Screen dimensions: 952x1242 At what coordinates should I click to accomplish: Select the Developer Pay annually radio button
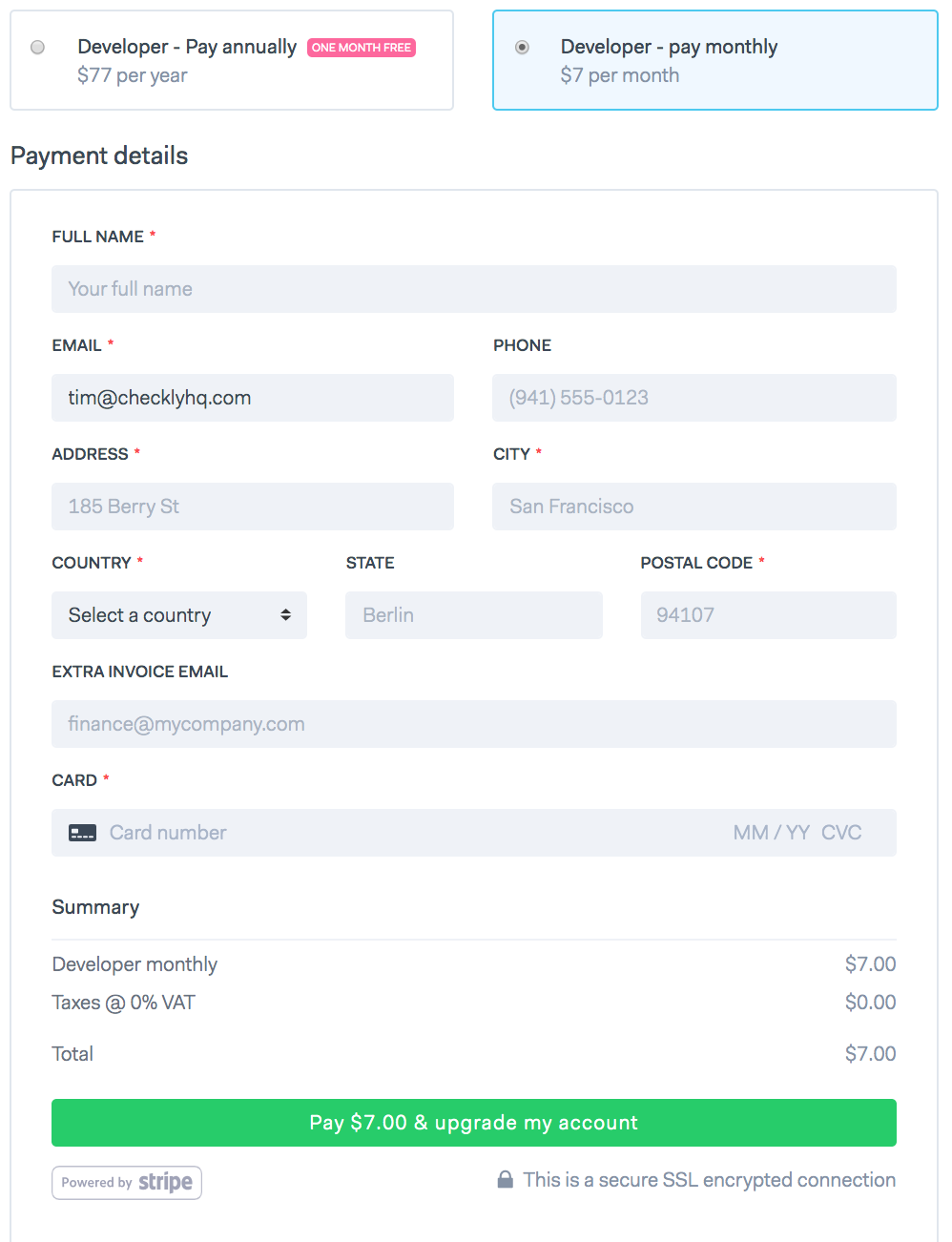click(x=38, y=48)
